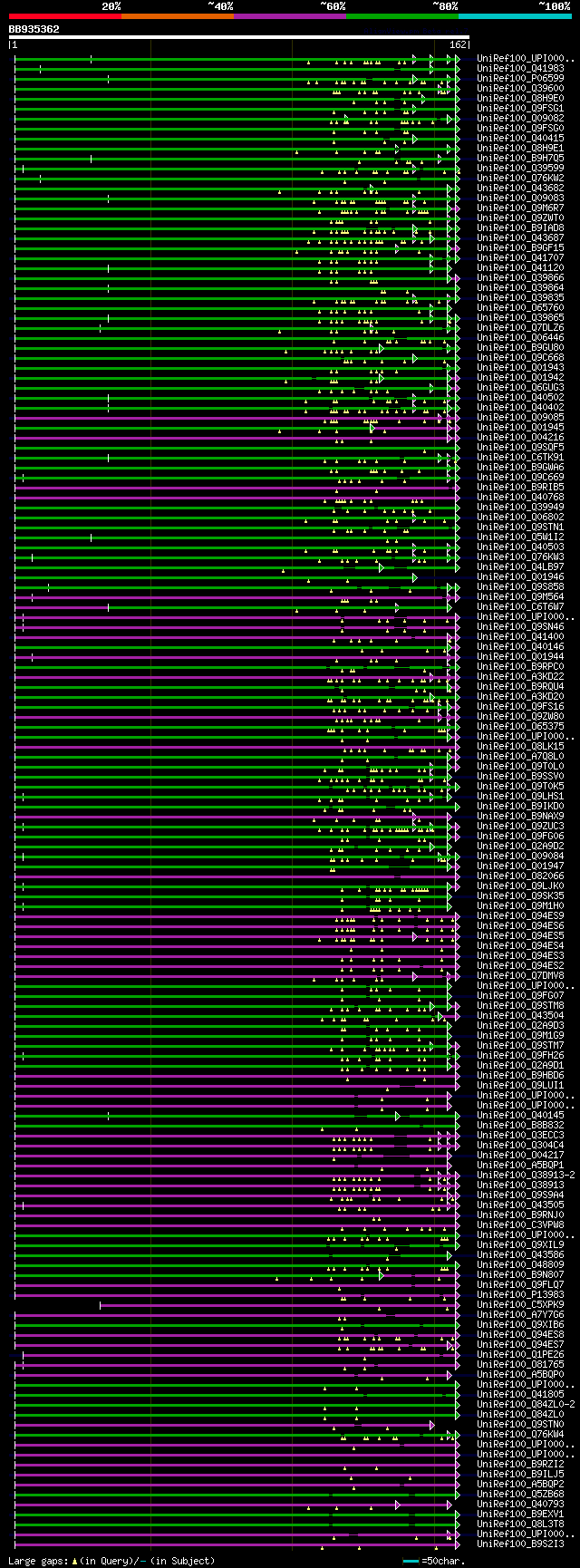Viewport: 580px width, 1568px height.
Task: Select the UniRef100_B9IAD8 label
Action: coord(520,227)
